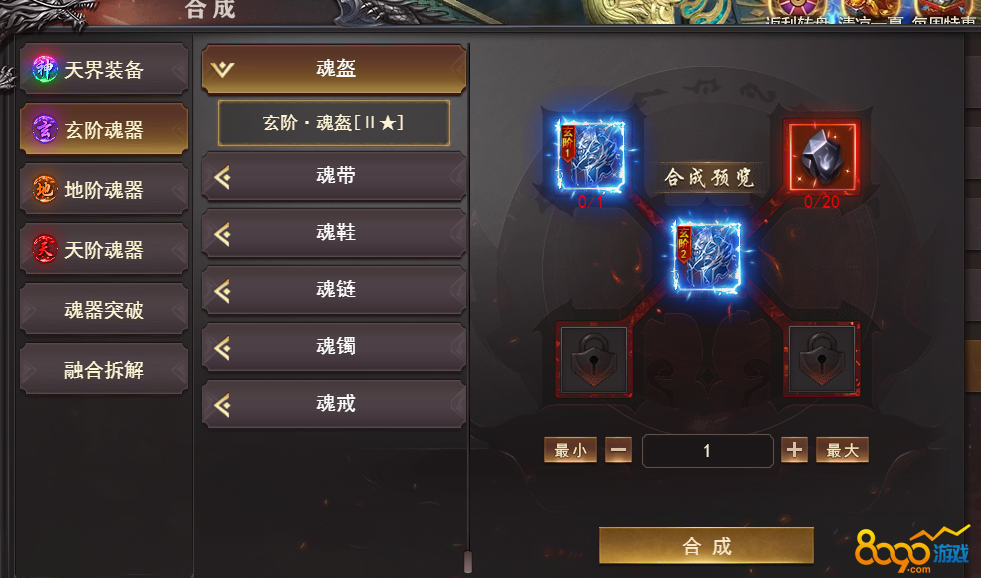The width and height of the screenshot is (981, 578).
Task: Increase craft quantity with plus button
Action: pos(794,450)
